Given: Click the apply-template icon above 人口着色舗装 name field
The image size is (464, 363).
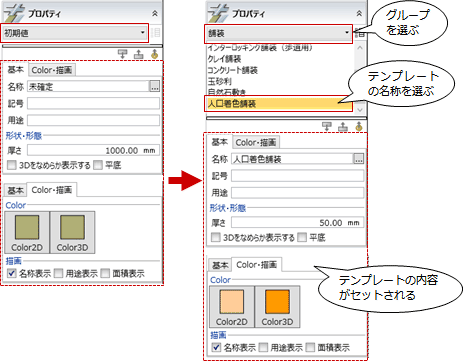Looking at the screenshot, I should tap(327, 126).
